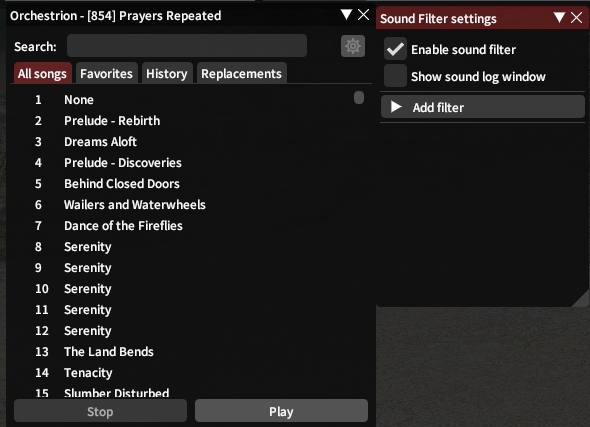Focus the Search input field
Viewport: 590px width, 427px height.
[x=187, y=46]
